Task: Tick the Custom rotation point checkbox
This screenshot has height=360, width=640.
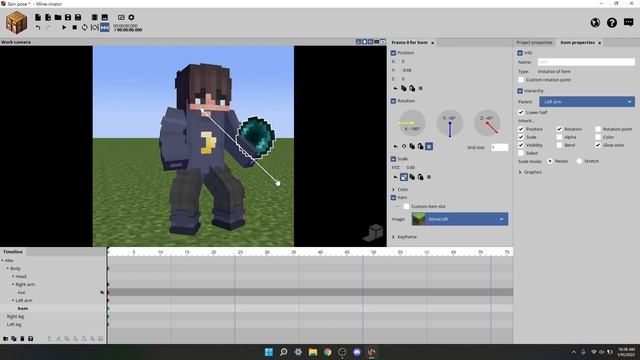Action: coord(521,80)
